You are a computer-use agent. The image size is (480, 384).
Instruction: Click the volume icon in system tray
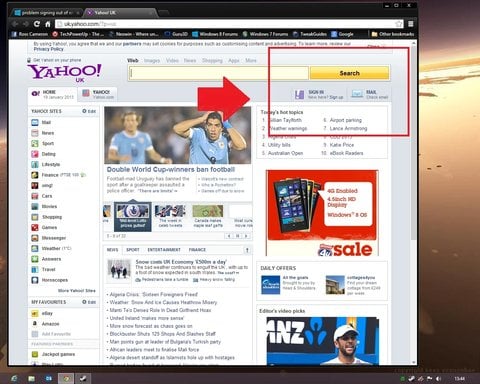pyautogui.click(x=439, y=379)
